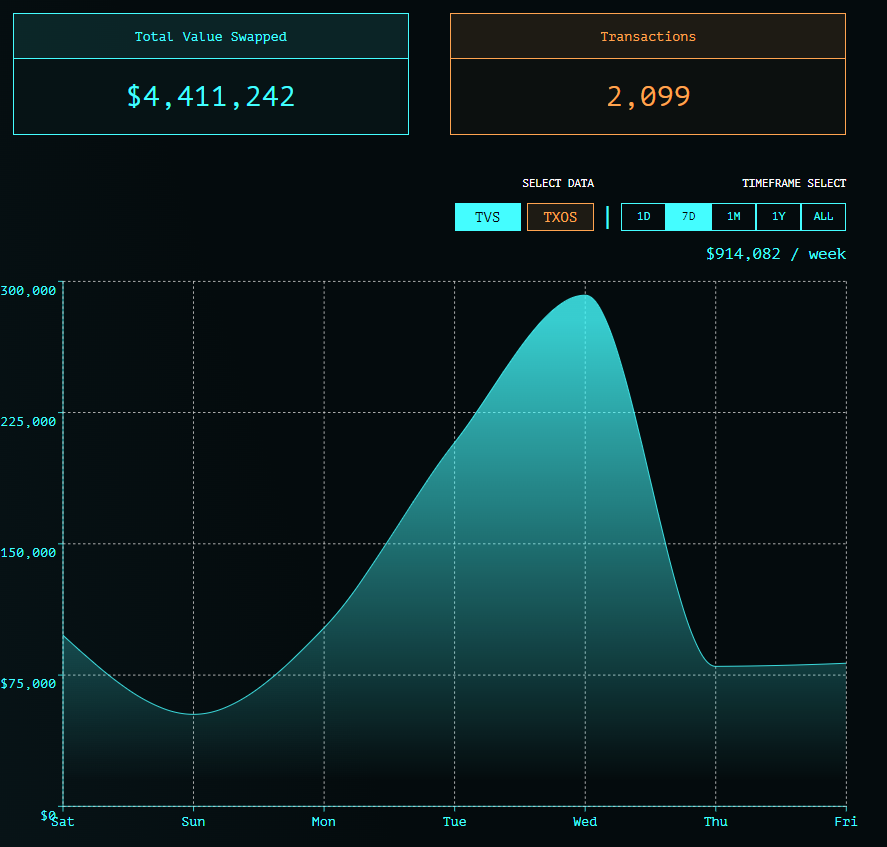Image resolution: width=887 pixels, height=847 pixels.
Task: Click the Transactions card header
Action: [648, 36]
